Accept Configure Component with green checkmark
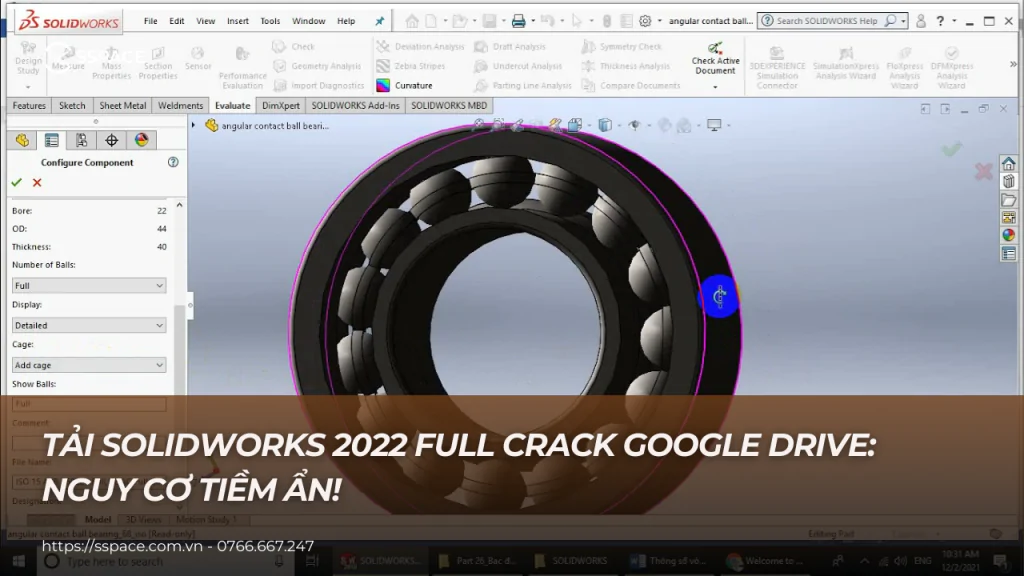 click(17, 183)
